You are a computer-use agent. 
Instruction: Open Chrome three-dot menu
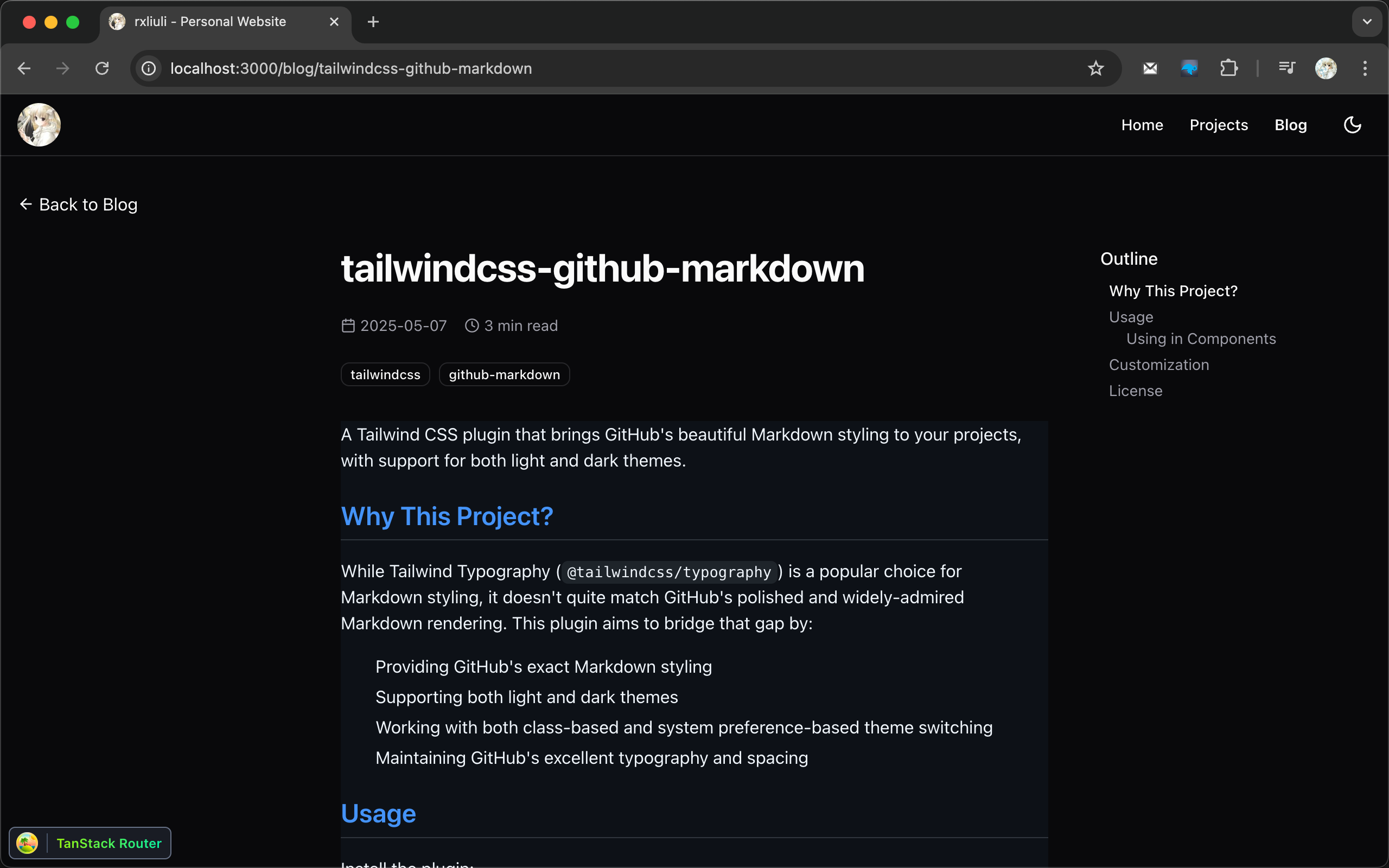click(x=1365, y=68)
